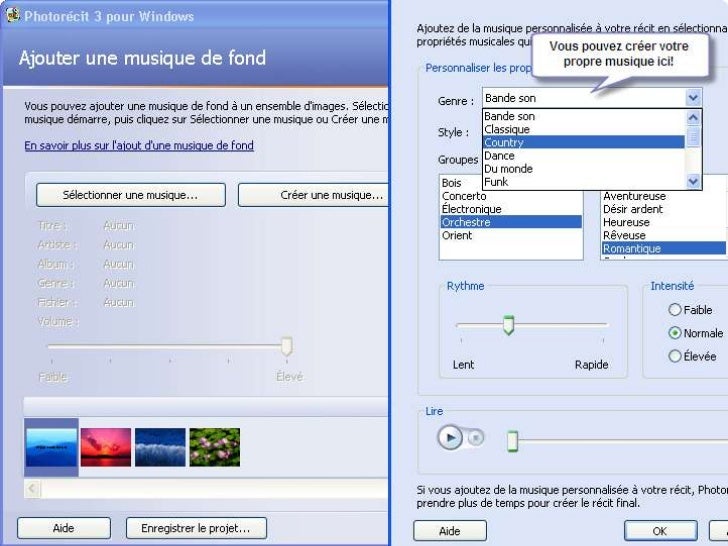Click the genre list scroll down arrow
This screenshot has width=728, height=546.
[x=693, y=181]
